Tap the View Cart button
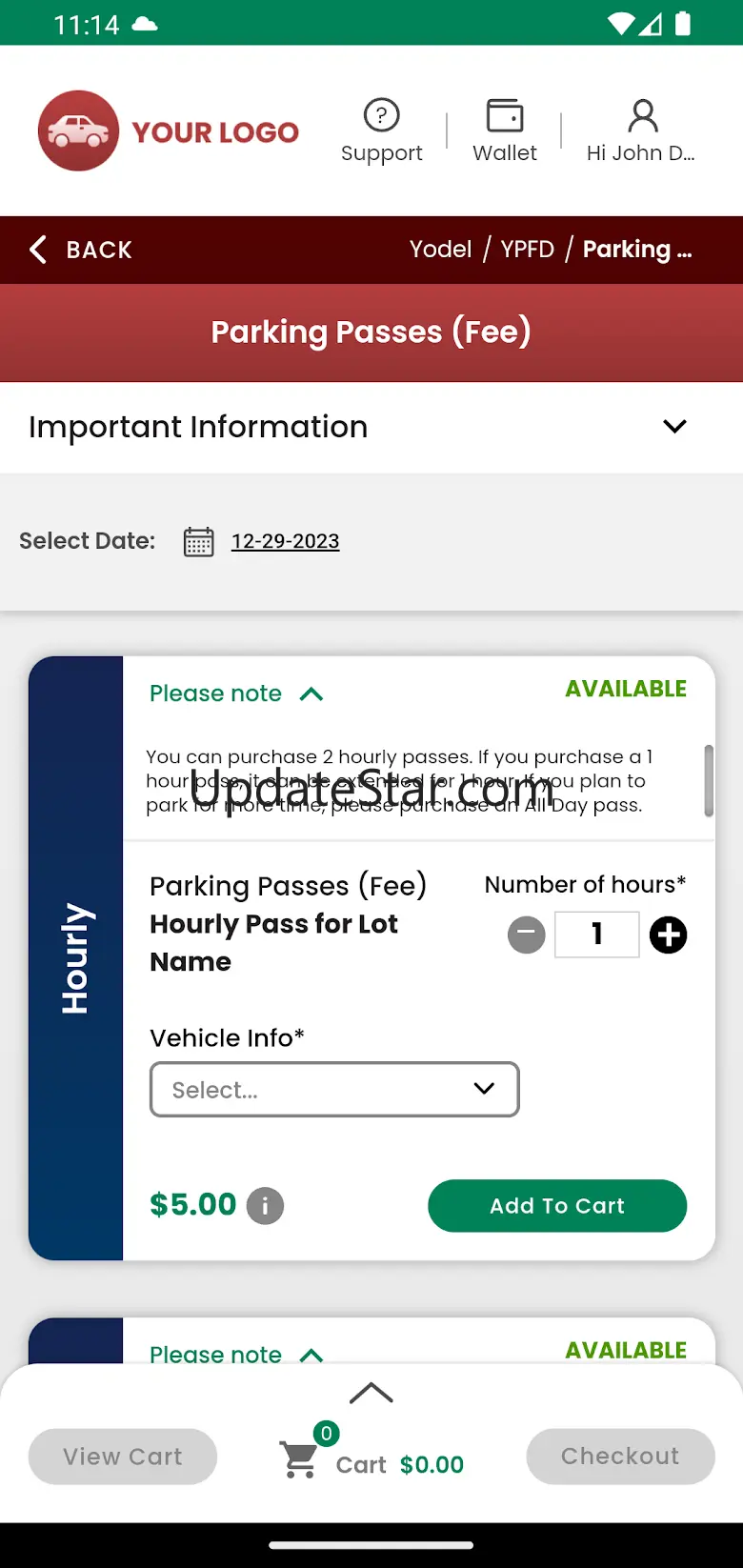 point(123,1456)
